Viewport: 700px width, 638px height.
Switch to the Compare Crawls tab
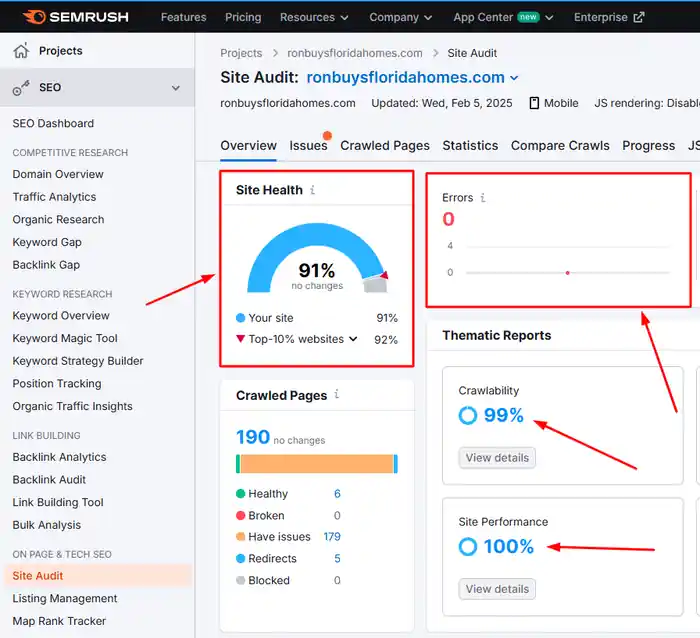tap(560, 146)
